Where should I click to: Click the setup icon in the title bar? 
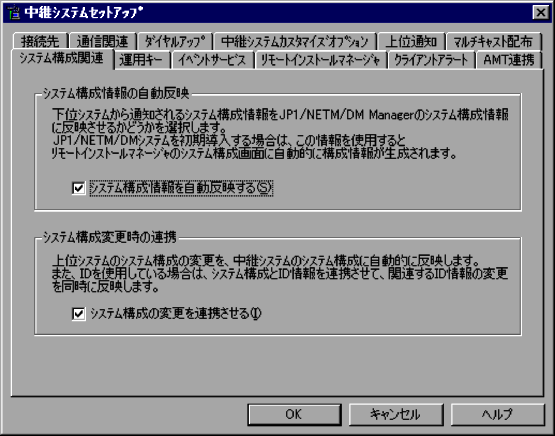pos(13,13)
